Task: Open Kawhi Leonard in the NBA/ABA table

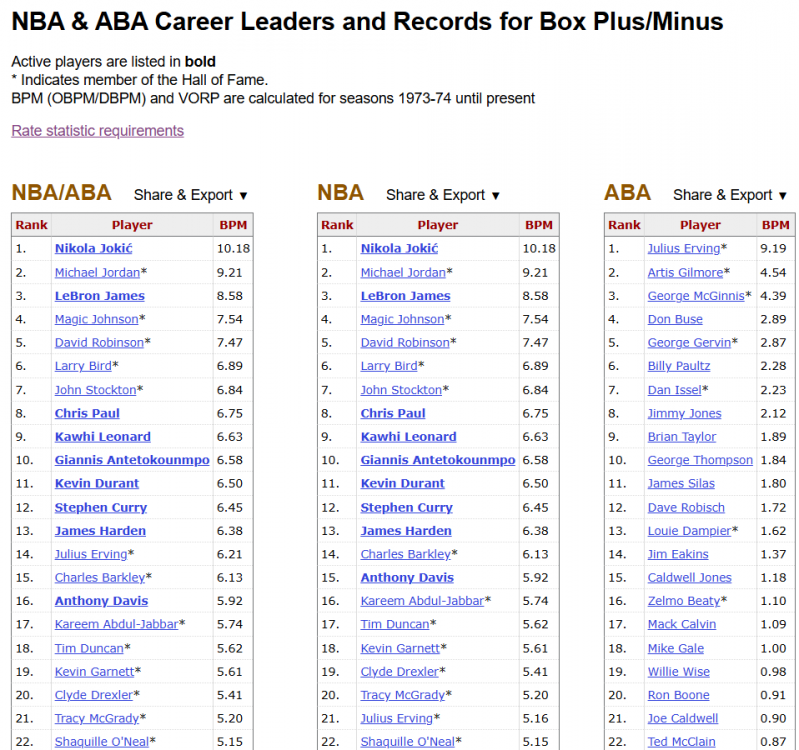Action: (x=102, y=437)
